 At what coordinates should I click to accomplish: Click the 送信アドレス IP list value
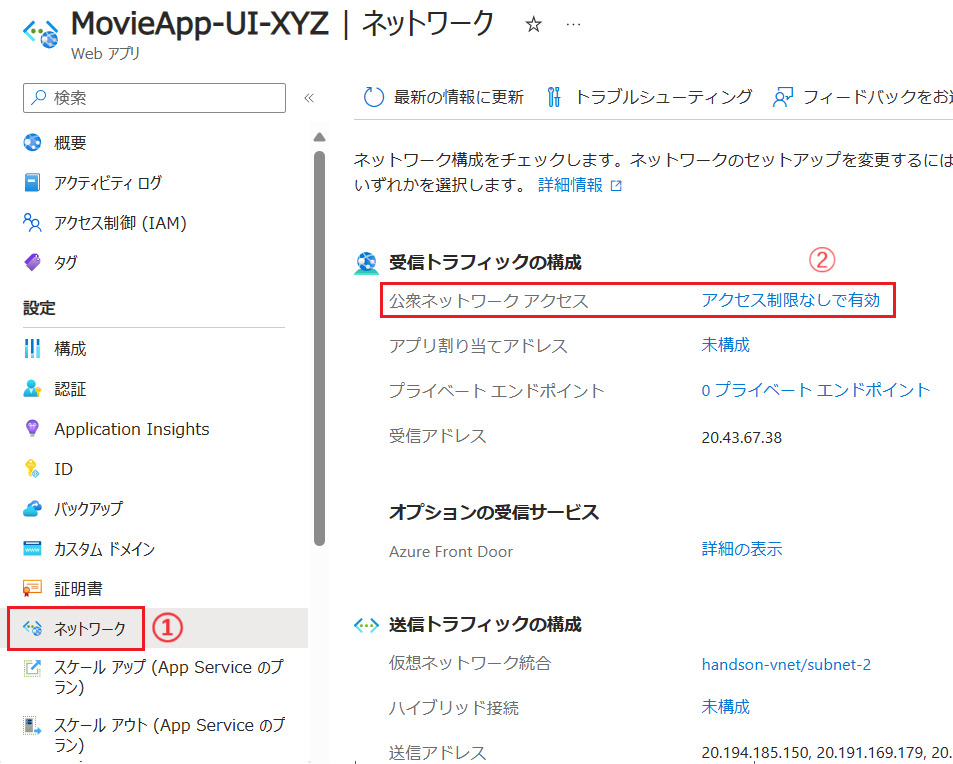(827, 752)
